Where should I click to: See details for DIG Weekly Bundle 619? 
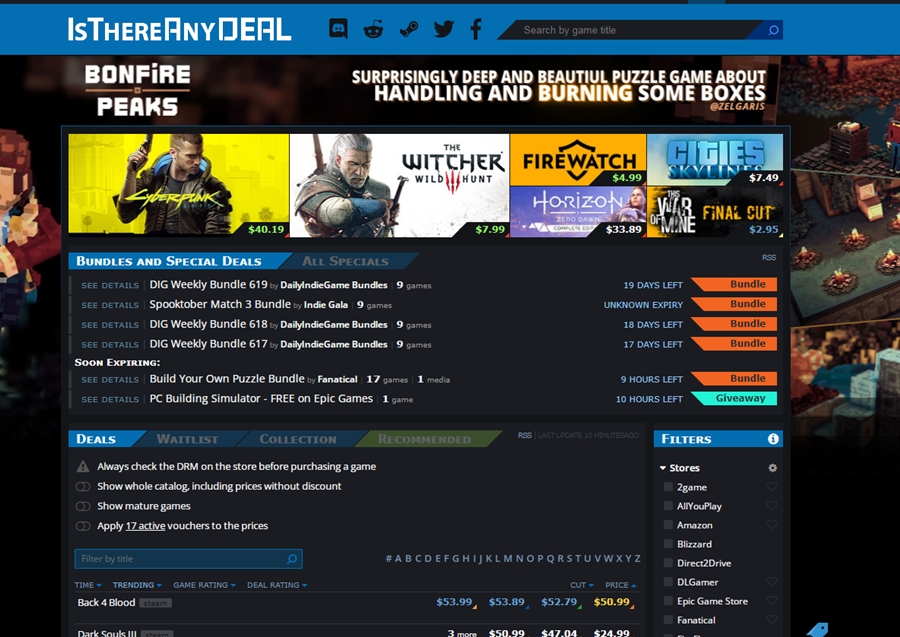tap(110, 285)
